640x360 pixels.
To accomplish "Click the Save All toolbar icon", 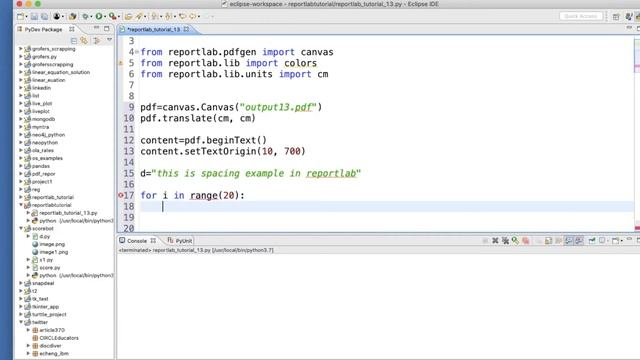I will [x=44, y=16].
